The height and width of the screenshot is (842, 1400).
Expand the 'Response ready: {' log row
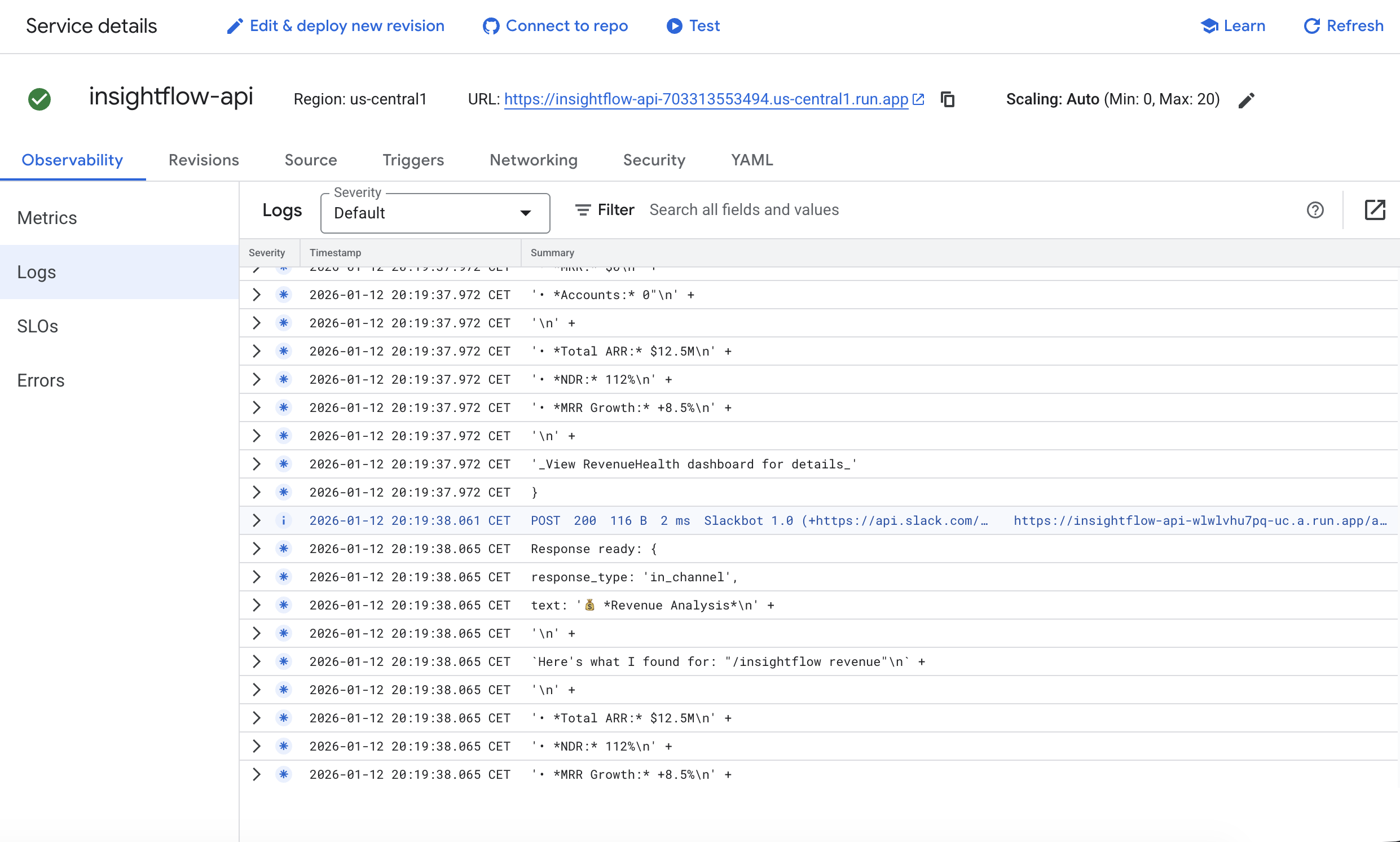[256, 549]
